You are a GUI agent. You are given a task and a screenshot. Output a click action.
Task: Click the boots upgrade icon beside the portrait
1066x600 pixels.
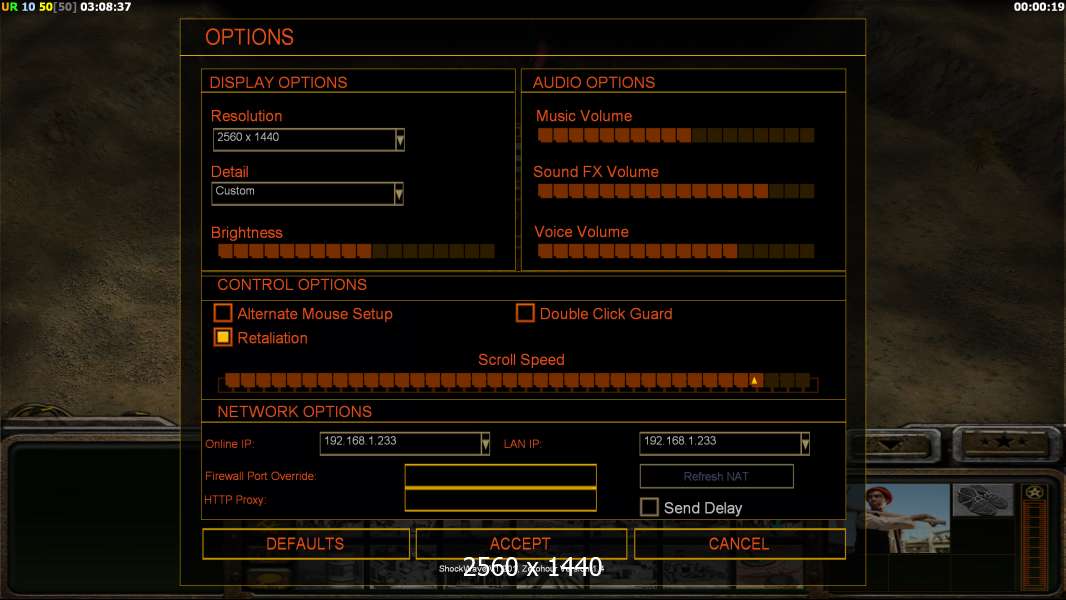[981, 500]
